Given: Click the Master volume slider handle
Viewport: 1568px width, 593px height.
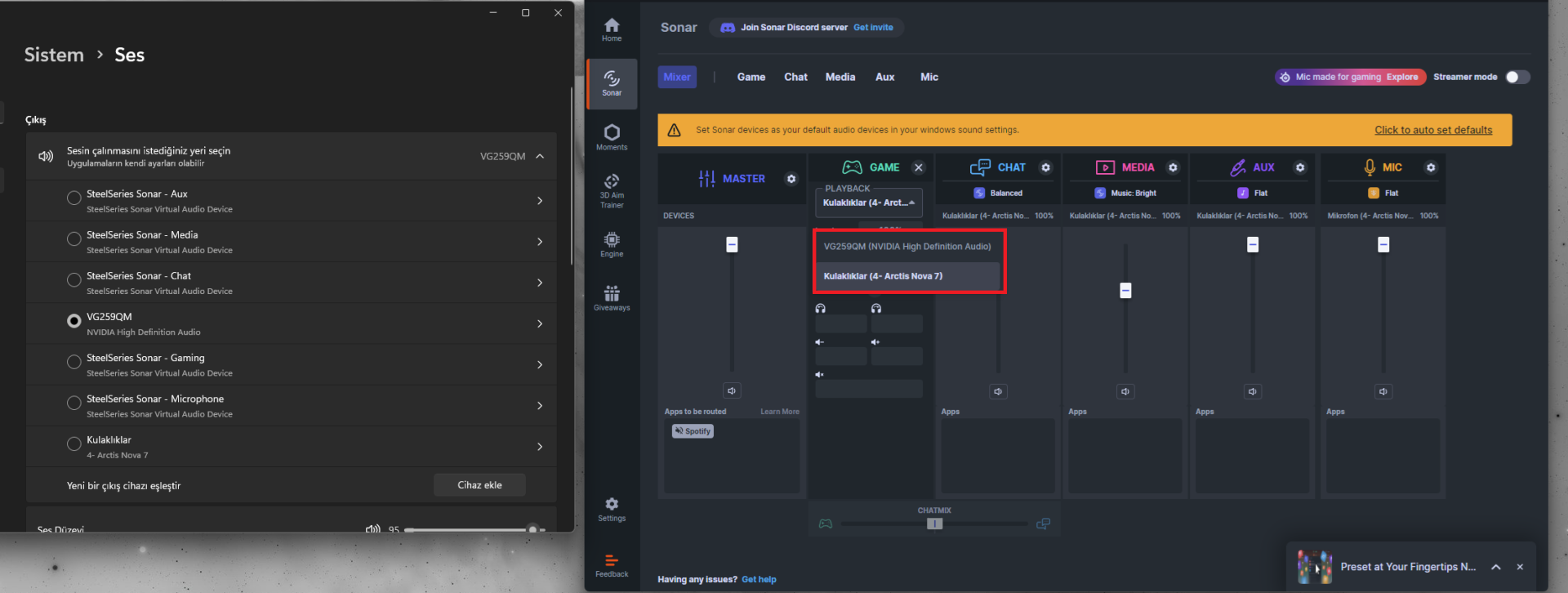Looking at the screenshot, I should click(732, 244).
